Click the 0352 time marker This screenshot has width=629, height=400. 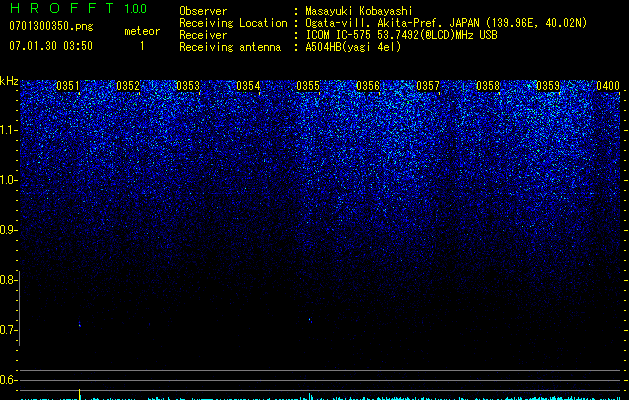pos(128,86)
